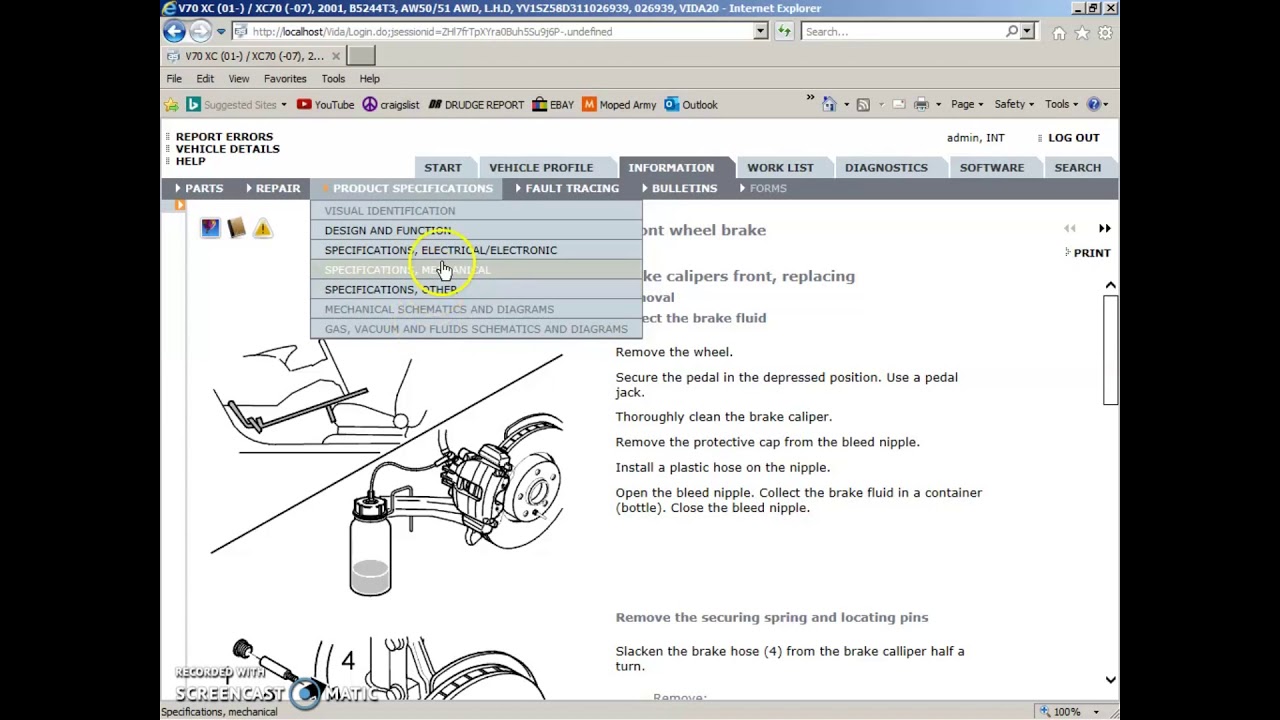
Task: Open the DRUDGE REPORT favorite
Action: coord(476,104)
